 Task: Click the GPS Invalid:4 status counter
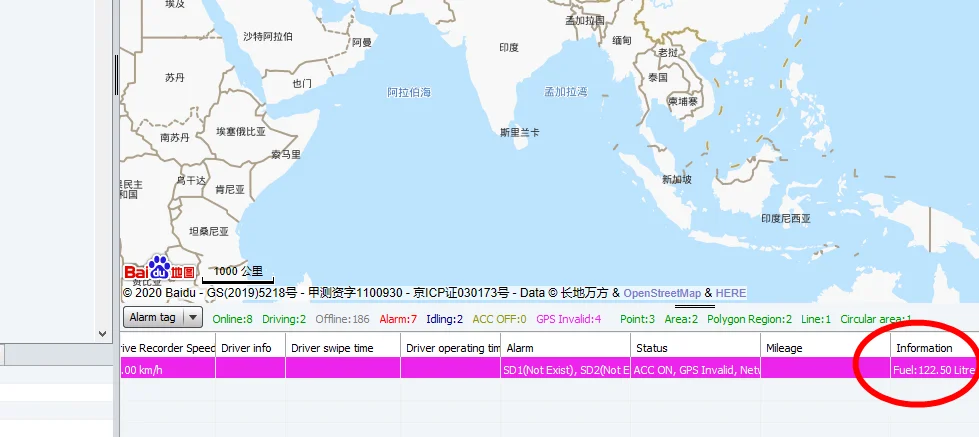[x=569, y=319]
